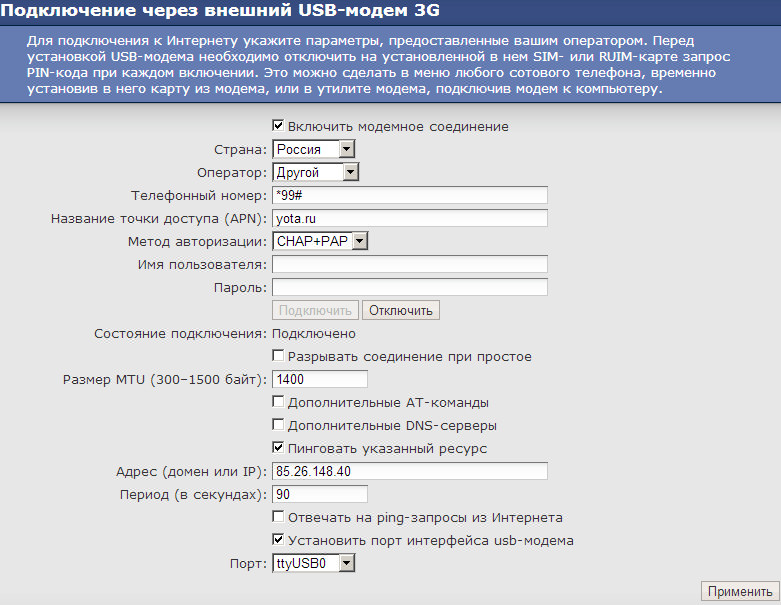Expand the 'Оператор' dropdown showing Другой
781x605 pixels.
click(x=315, y=172)
